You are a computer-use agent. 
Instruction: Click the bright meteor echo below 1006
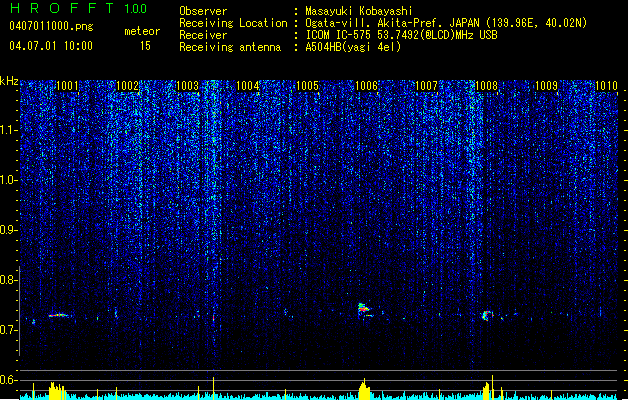tap(364, 310)
